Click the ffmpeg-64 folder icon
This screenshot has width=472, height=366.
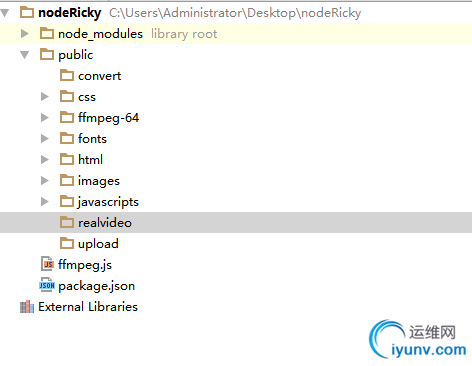coord(67,117)
